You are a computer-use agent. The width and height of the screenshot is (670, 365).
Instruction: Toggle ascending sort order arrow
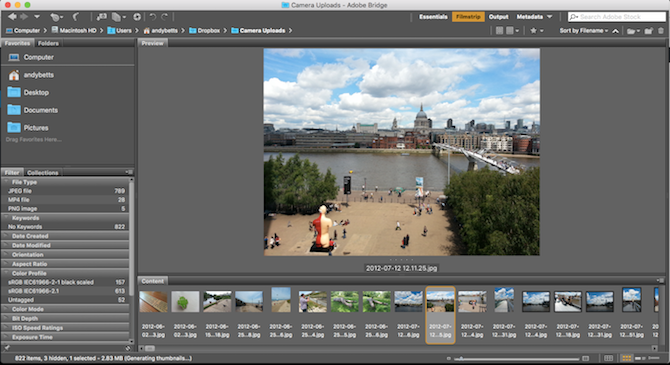(x=615, y=31)
